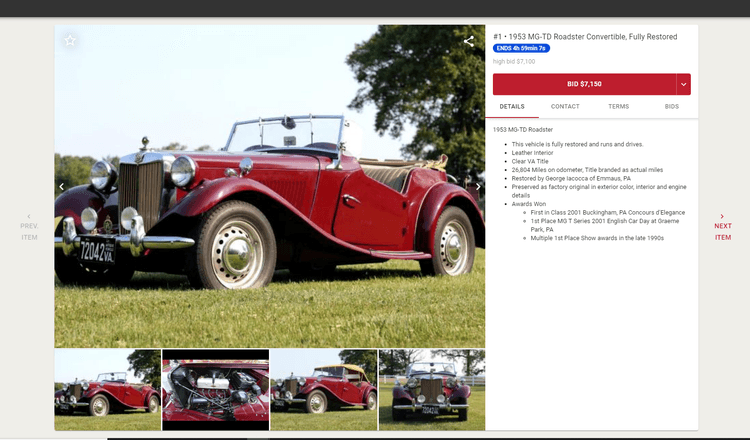
Task: Place bid of $7,150
Action: pyautogui.click(x=585, y=84)
